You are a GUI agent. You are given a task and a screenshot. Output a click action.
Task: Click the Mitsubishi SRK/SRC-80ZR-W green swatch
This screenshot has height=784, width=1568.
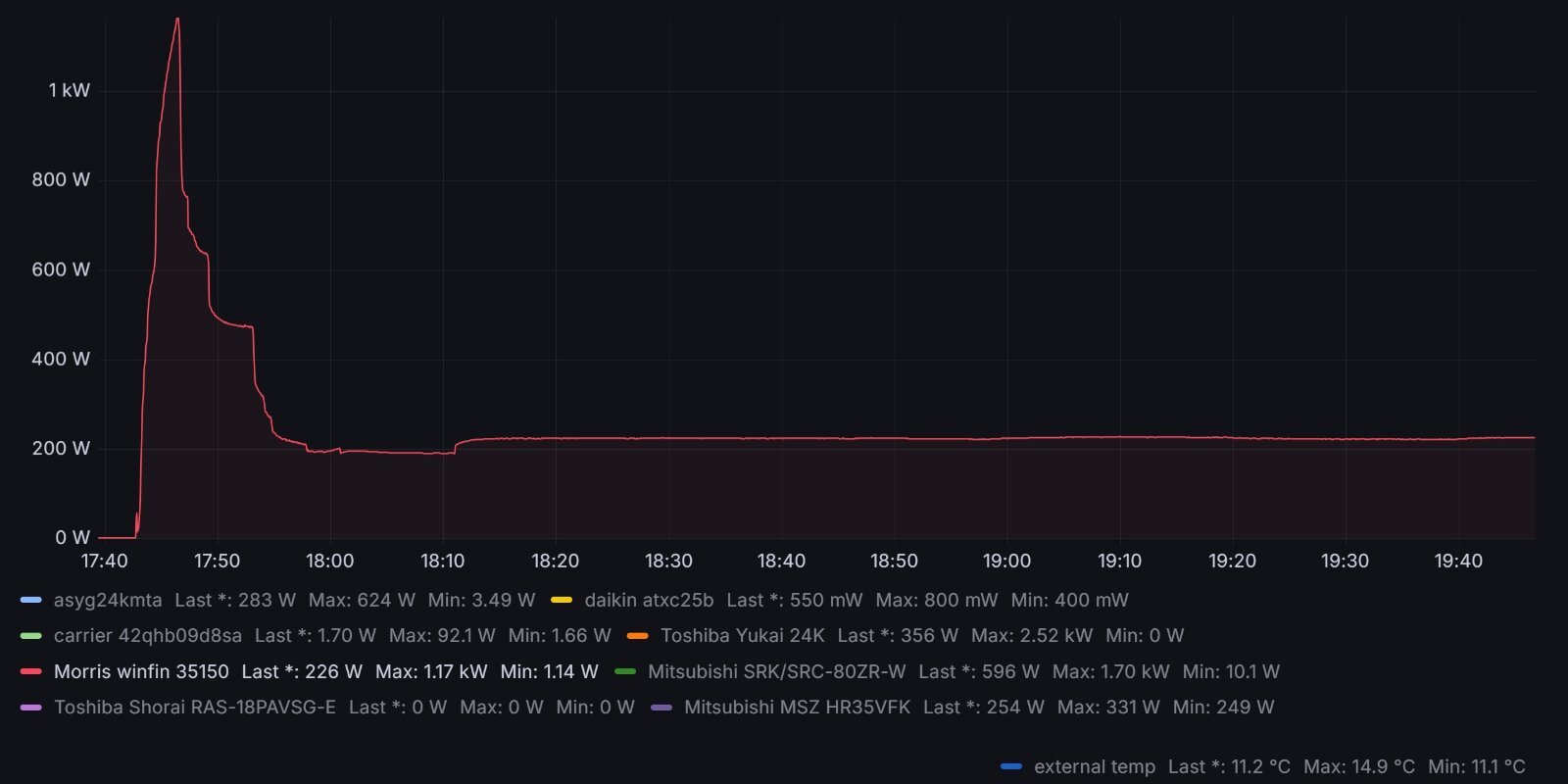tap(625, 672)
